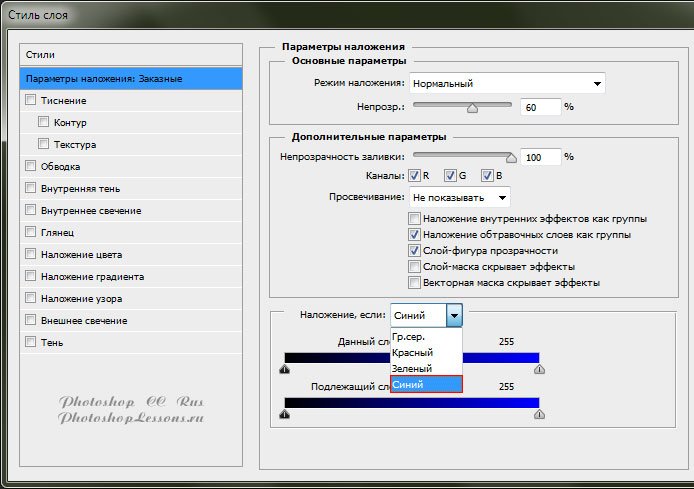Choose Красный from the channel list
Image resolution: width=694 pixels, height=489 pixels.
point(413,352)
